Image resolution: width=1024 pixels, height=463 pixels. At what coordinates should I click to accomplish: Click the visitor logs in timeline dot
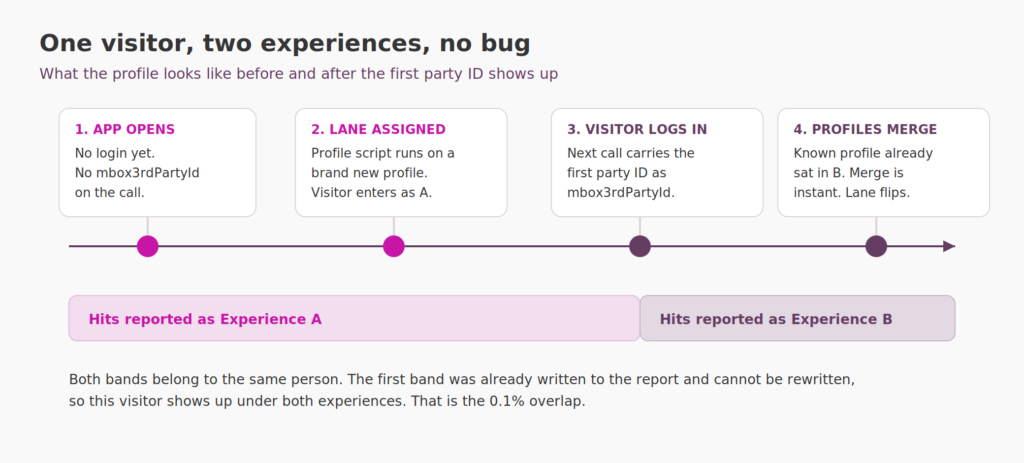(640, 246)
